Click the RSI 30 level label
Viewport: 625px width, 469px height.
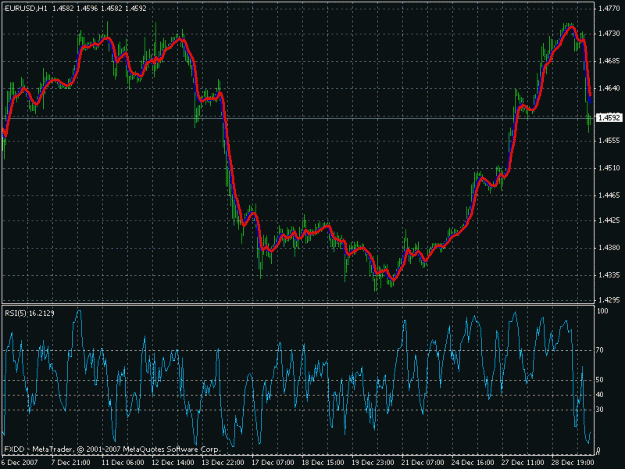point(600,410)
